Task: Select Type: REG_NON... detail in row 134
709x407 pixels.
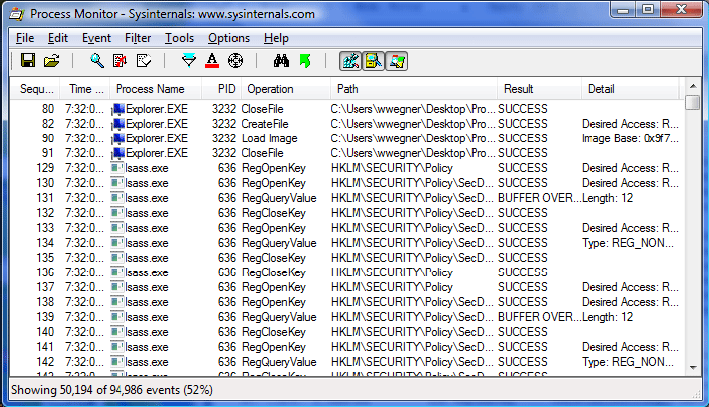Action: [x=628, y=243]
